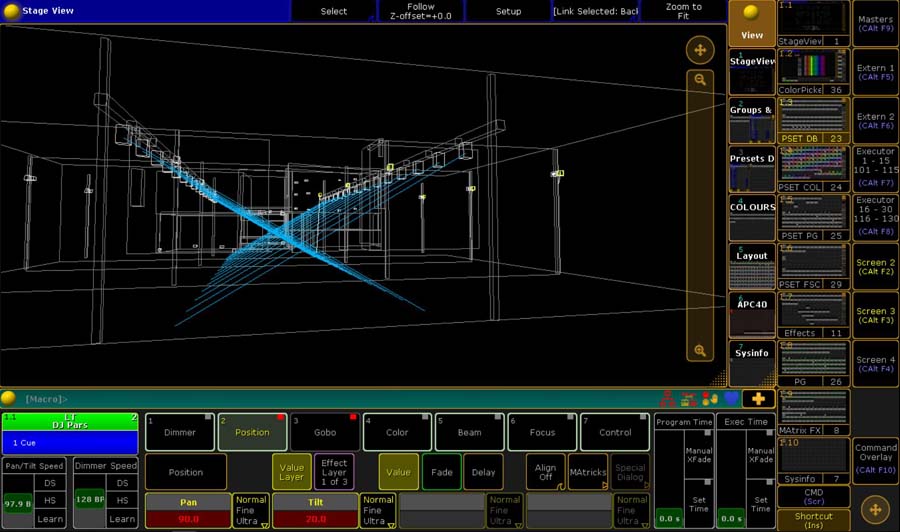Zoom in using the top magnifier icon

pos(700,80)
